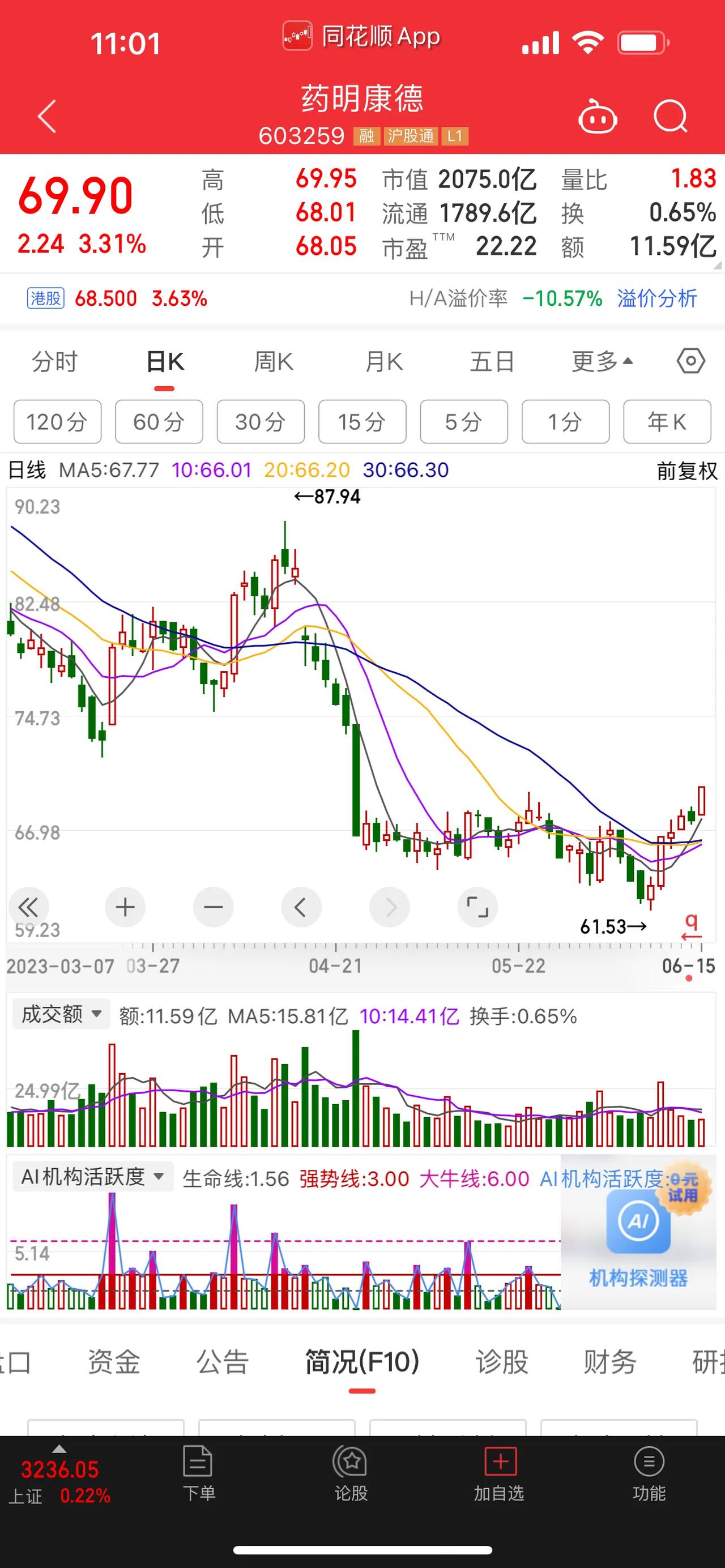Tap the back arrow icon
The height and width of the screenshot is (1568, 725).
pyautogui.click(x=47, y=116)
